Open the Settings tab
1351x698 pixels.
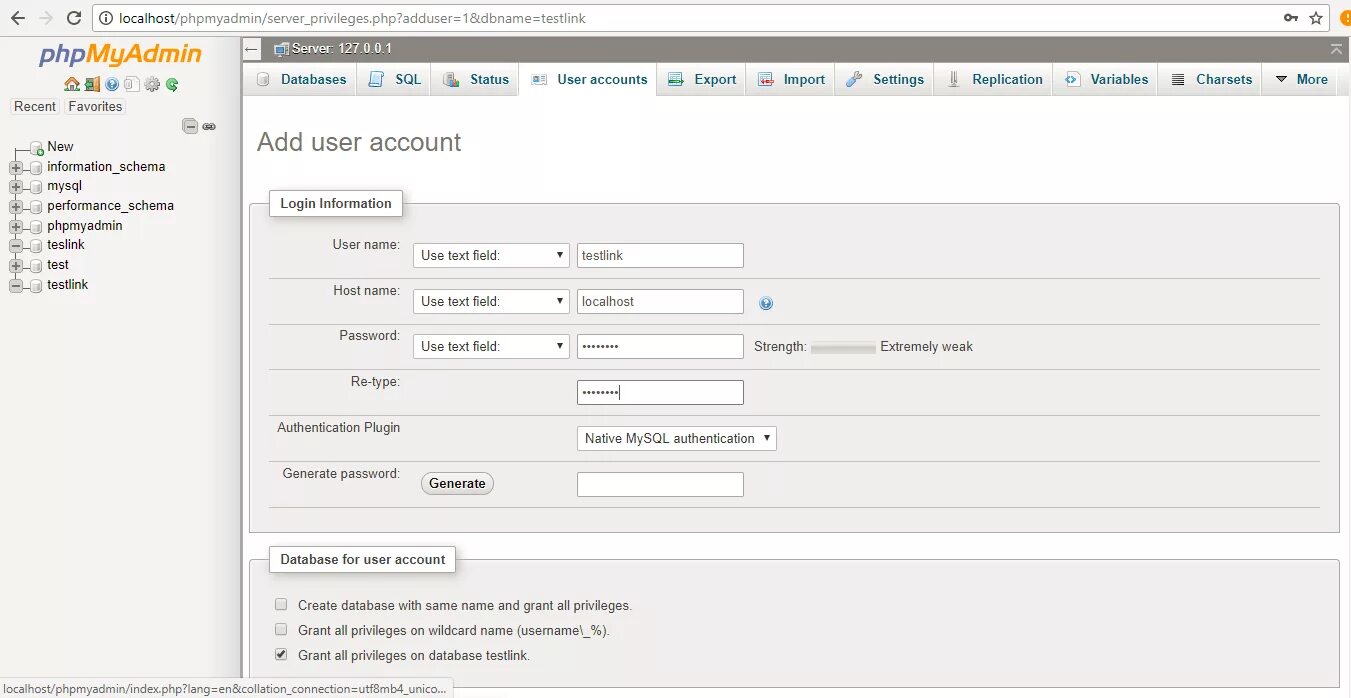[x=884, y=79]
